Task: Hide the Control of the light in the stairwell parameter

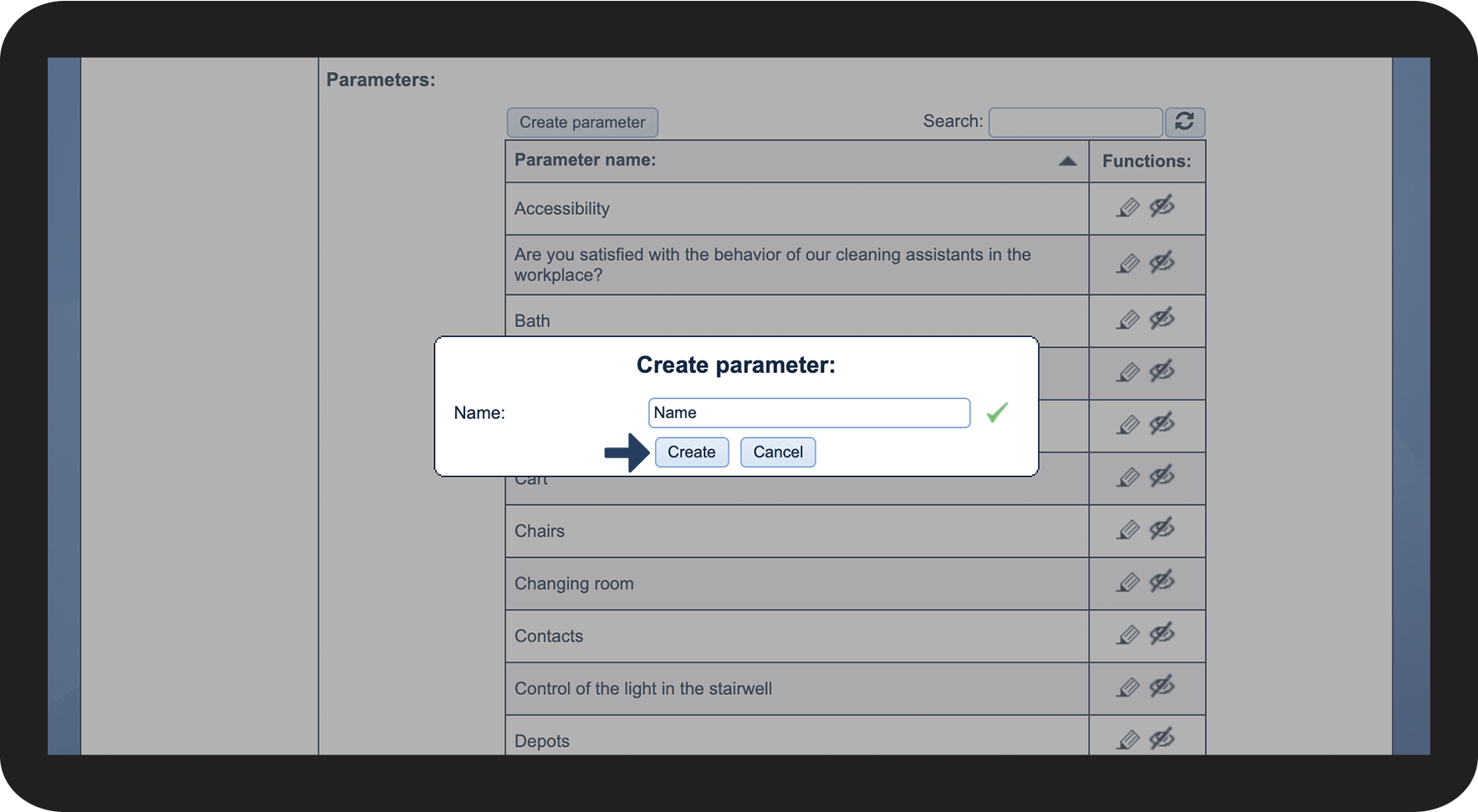Action: coord(1162,687)
